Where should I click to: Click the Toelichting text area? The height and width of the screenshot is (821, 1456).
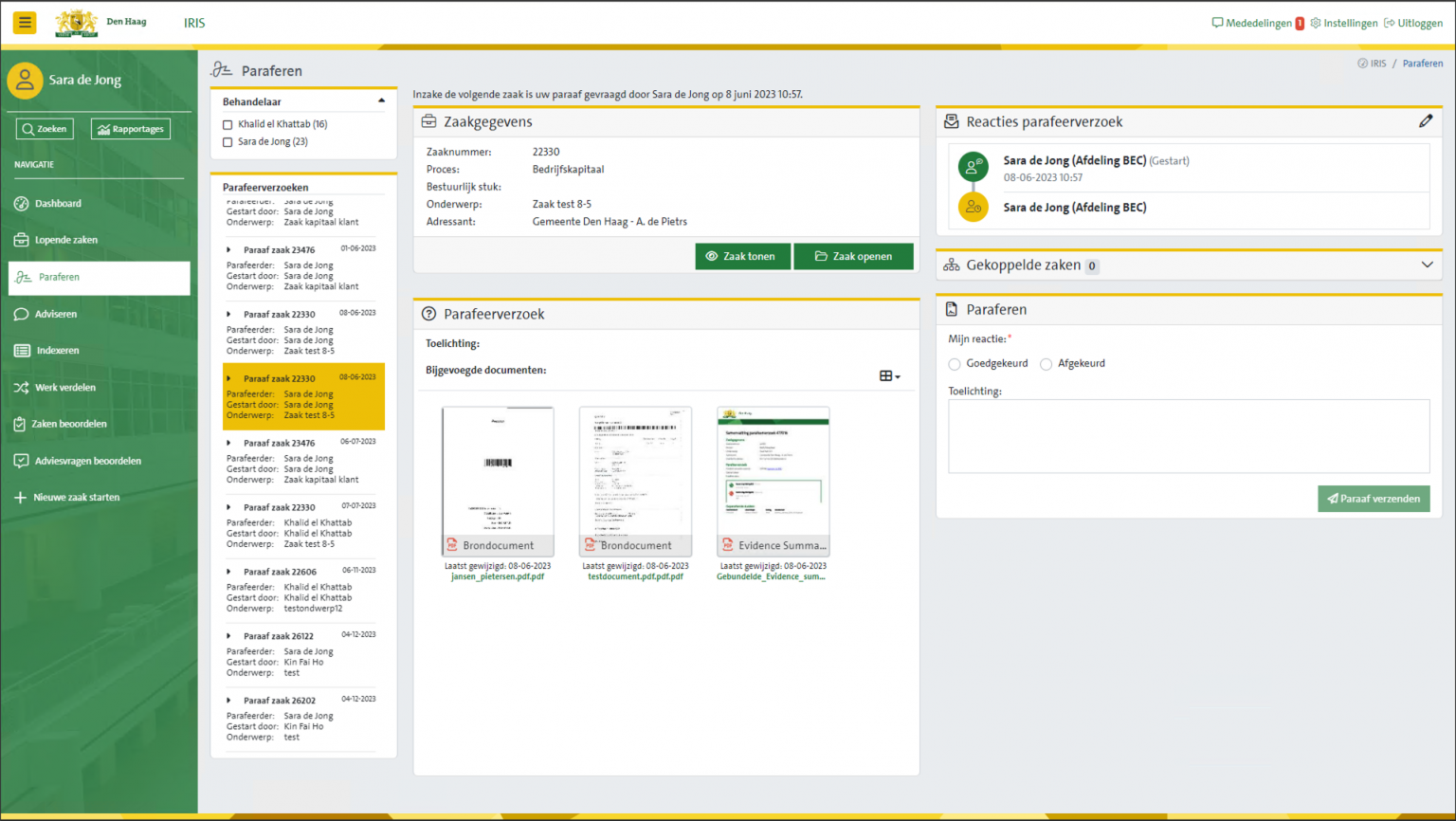coord(1189,436)
